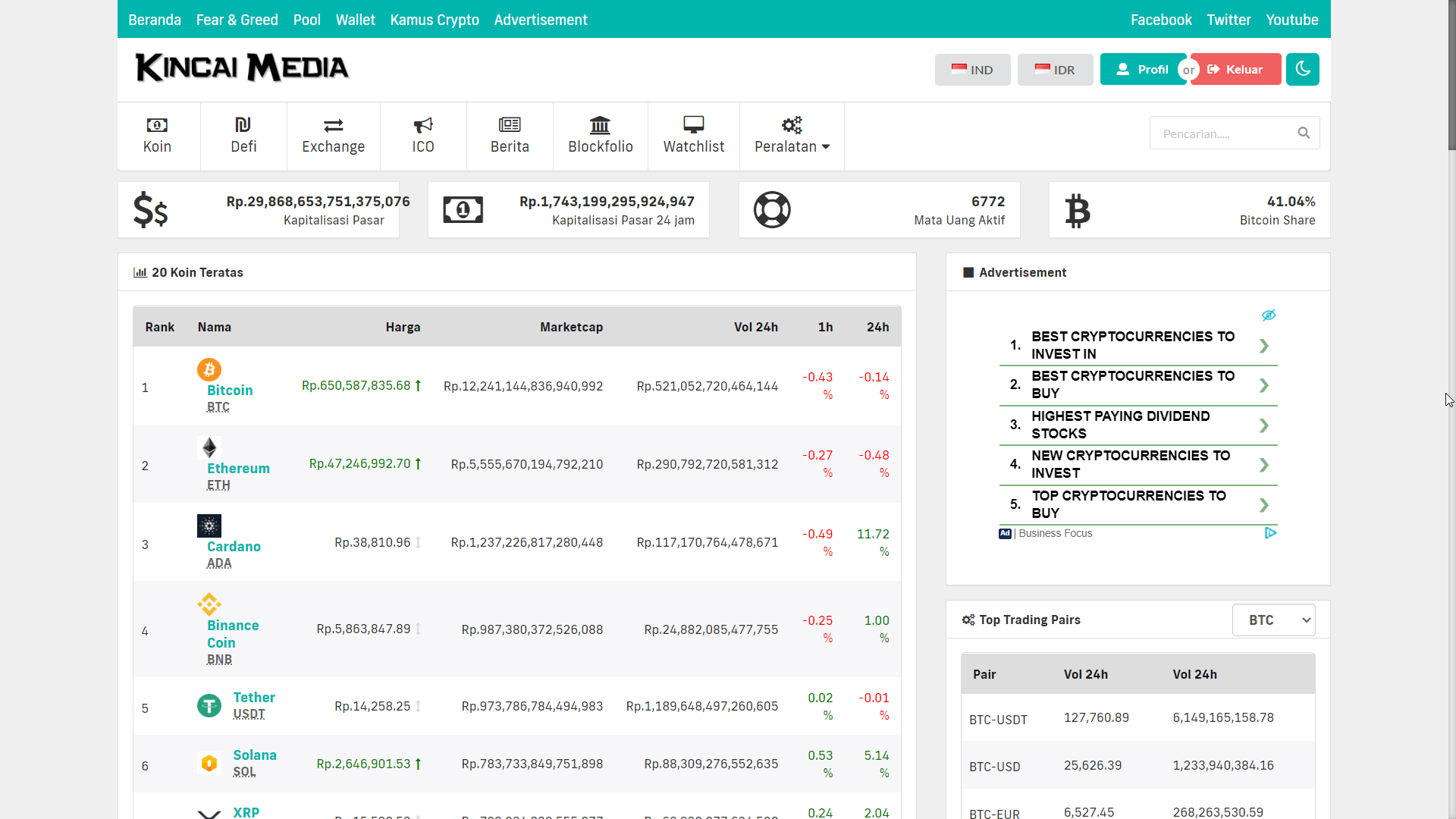
Task: Click the Solana coin logo
Action: (x=209, y=763)
